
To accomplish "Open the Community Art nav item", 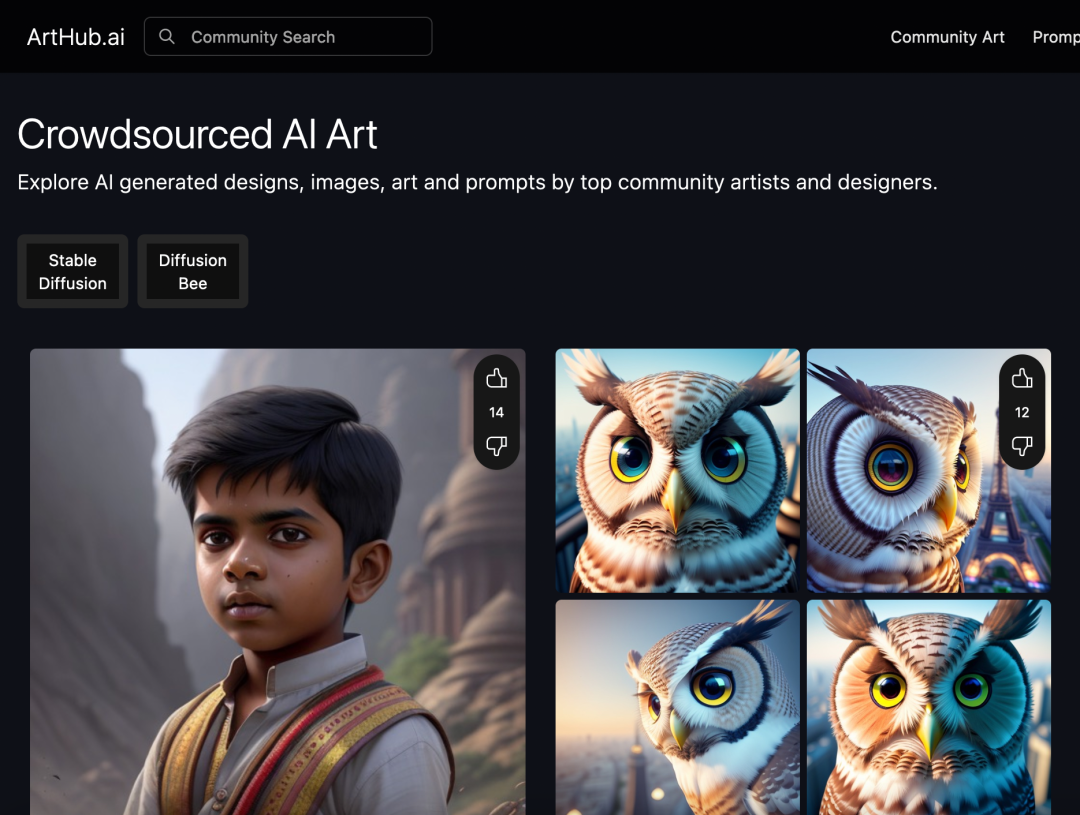I will pos(947,37).
